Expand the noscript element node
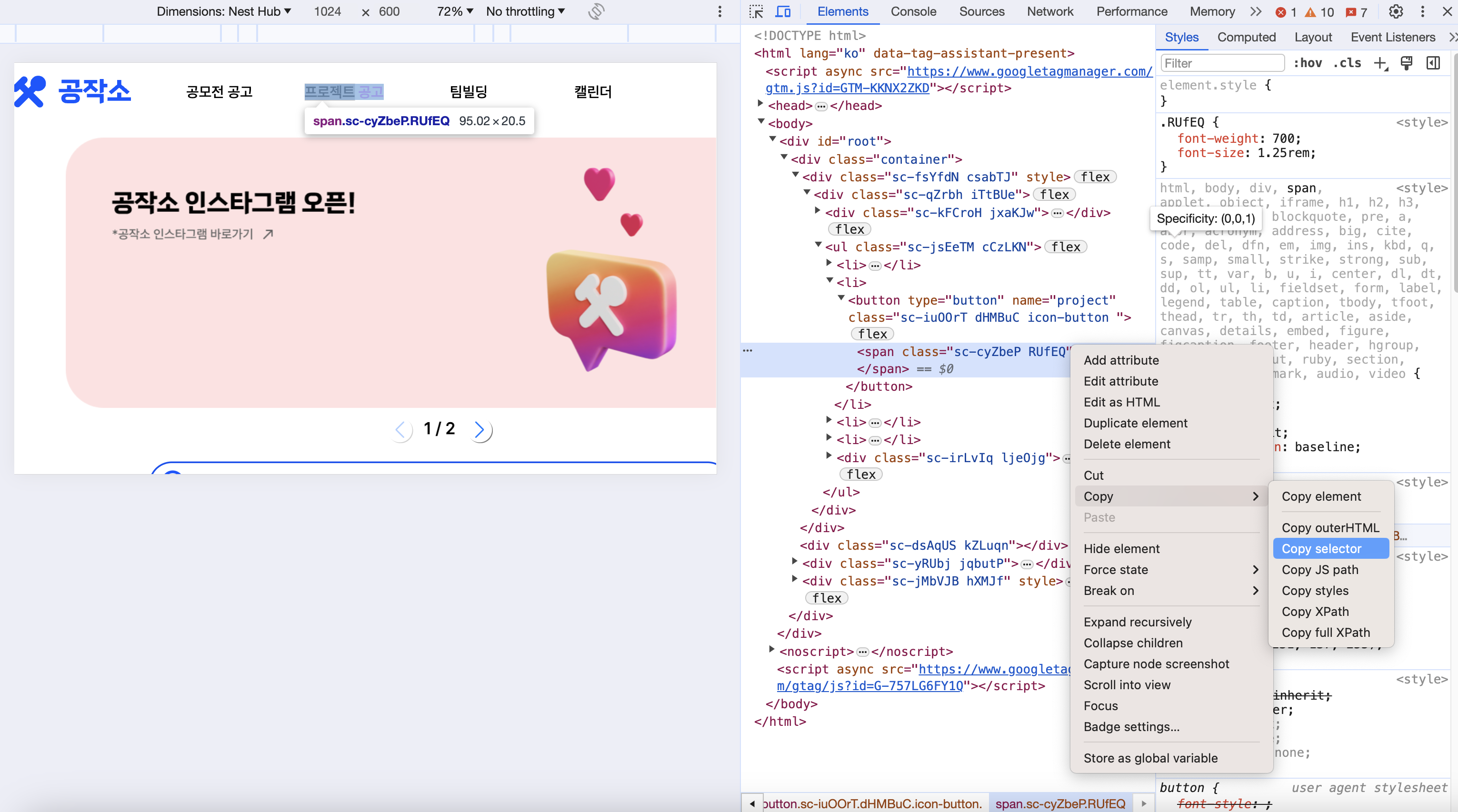The height and width of the screenshot is (812, 1458). pos(772,650)
